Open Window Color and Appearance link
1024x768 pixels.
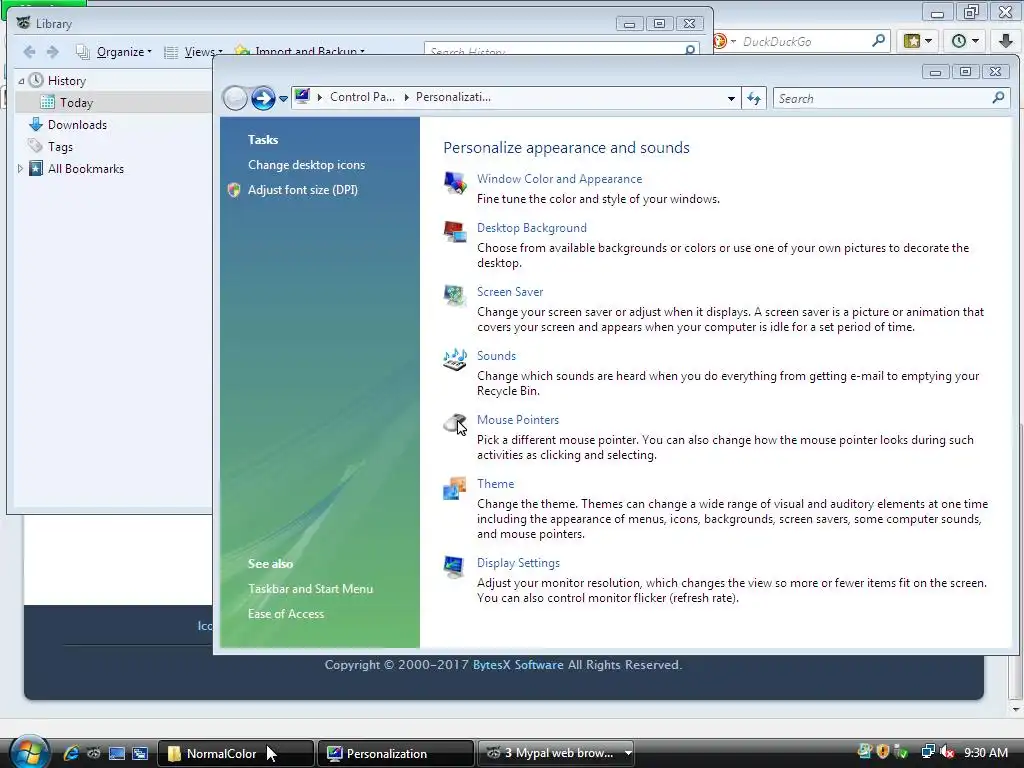click(x=559, y=179)
